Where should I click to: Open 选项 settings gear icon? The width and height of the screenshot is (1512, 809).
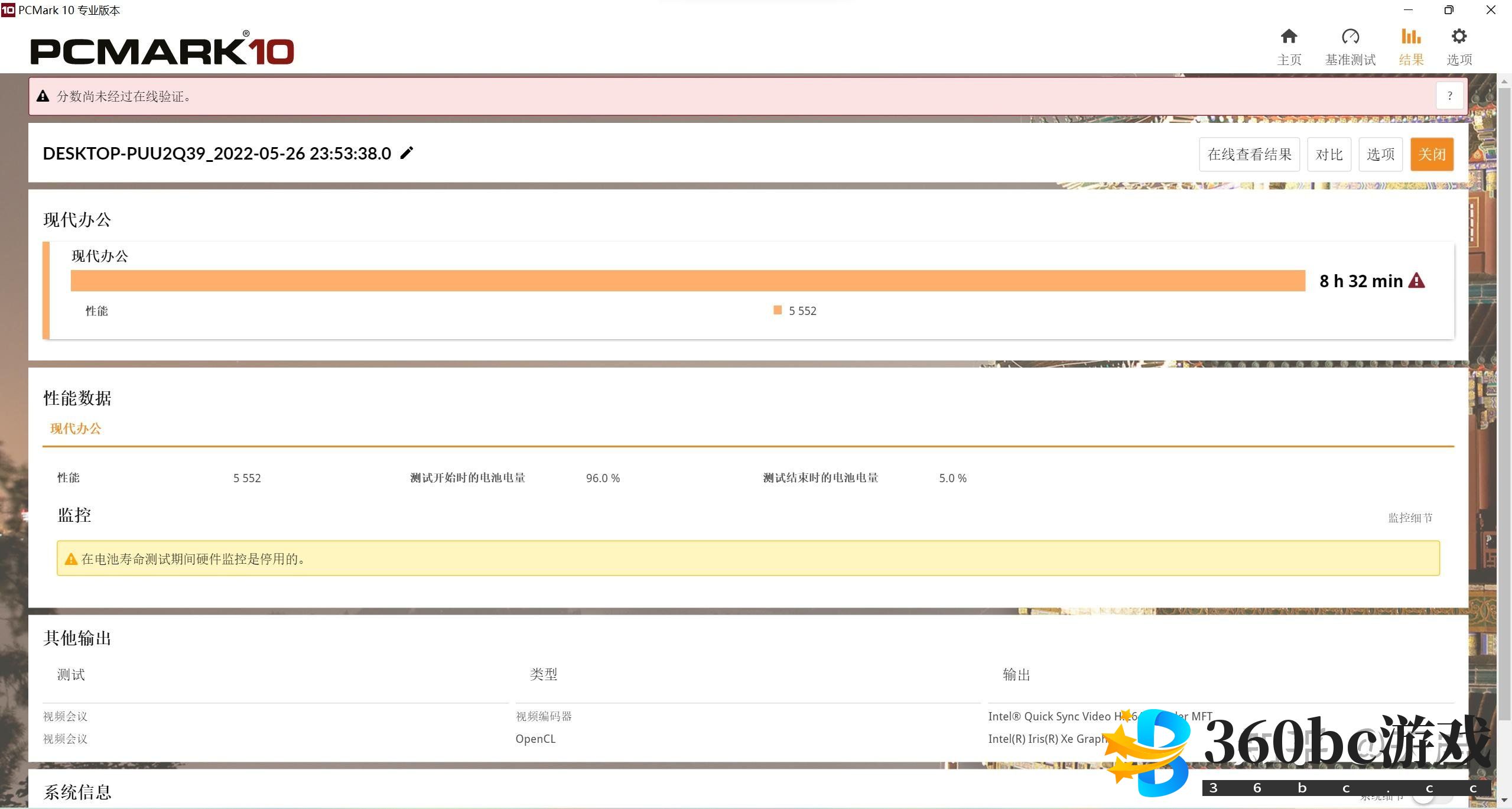[x=1459, y=37]
